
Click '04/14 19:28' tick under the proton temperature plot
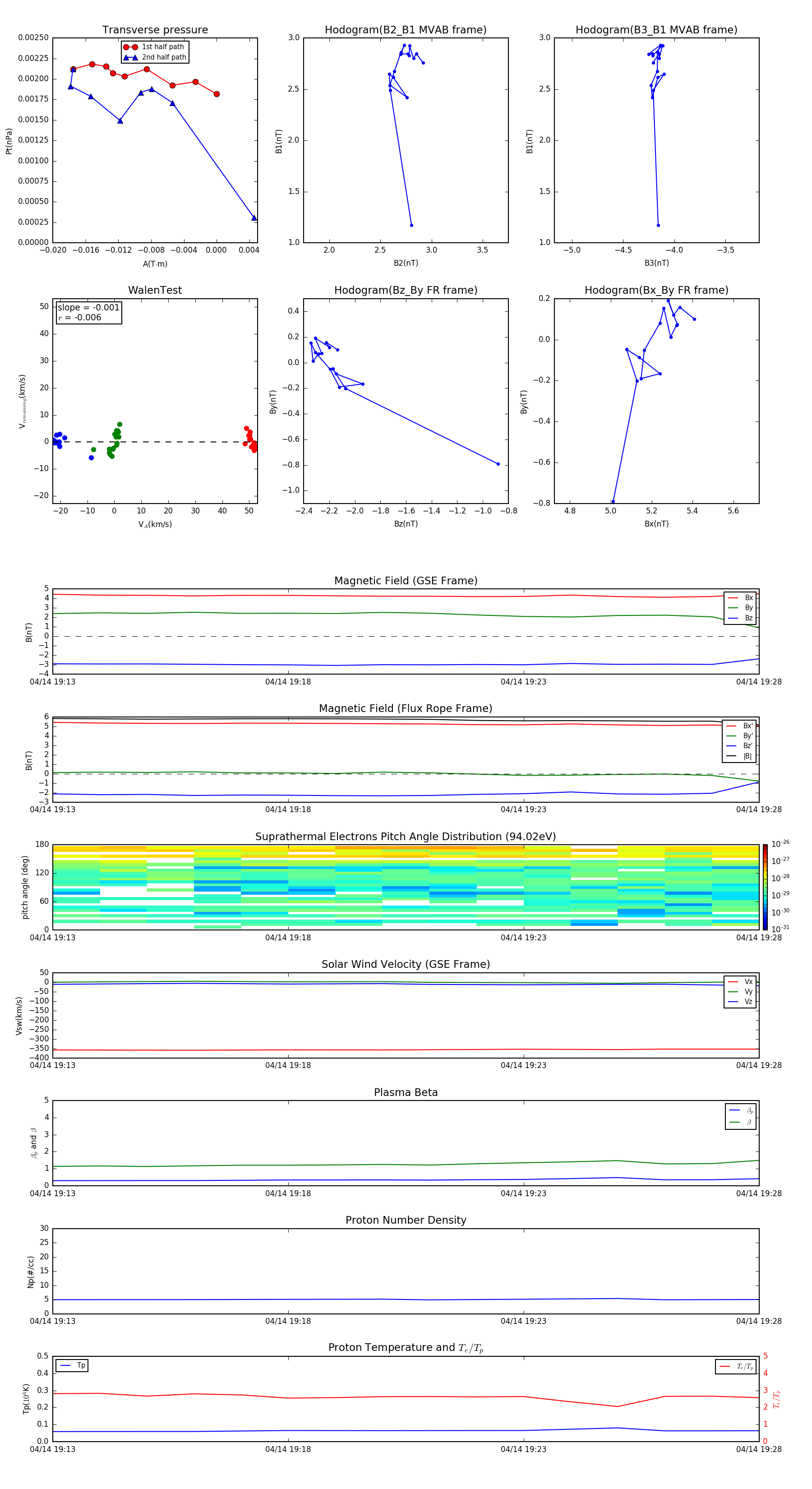tap(759, 1449)
